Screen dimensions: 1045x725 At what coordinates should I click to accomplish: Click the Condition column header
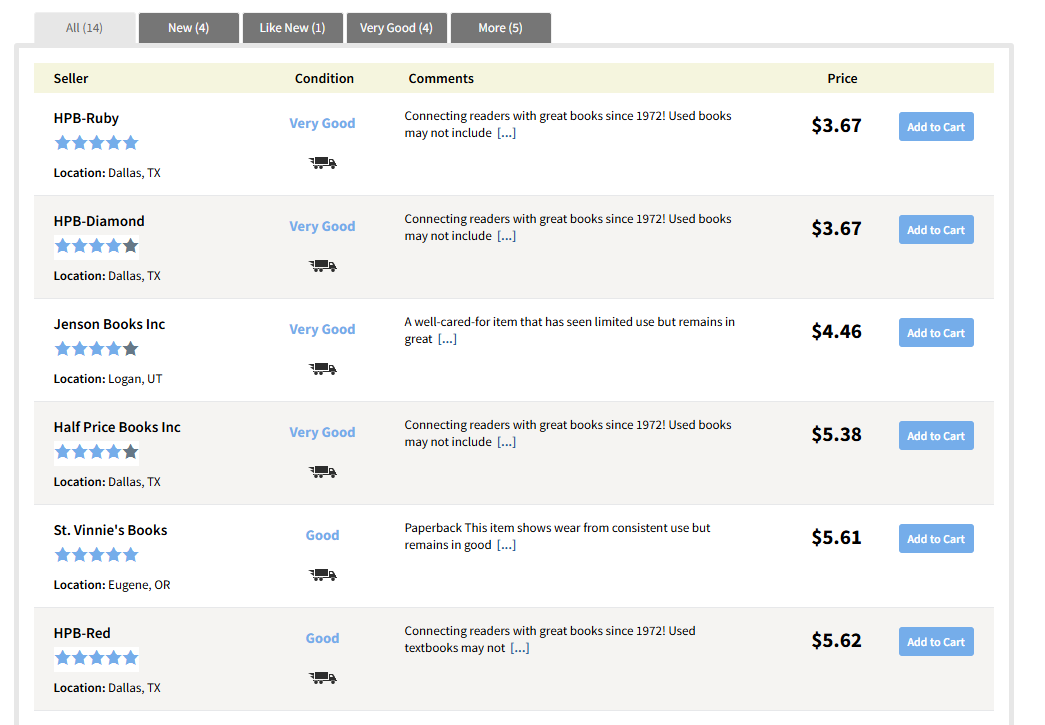pos(325,79)
